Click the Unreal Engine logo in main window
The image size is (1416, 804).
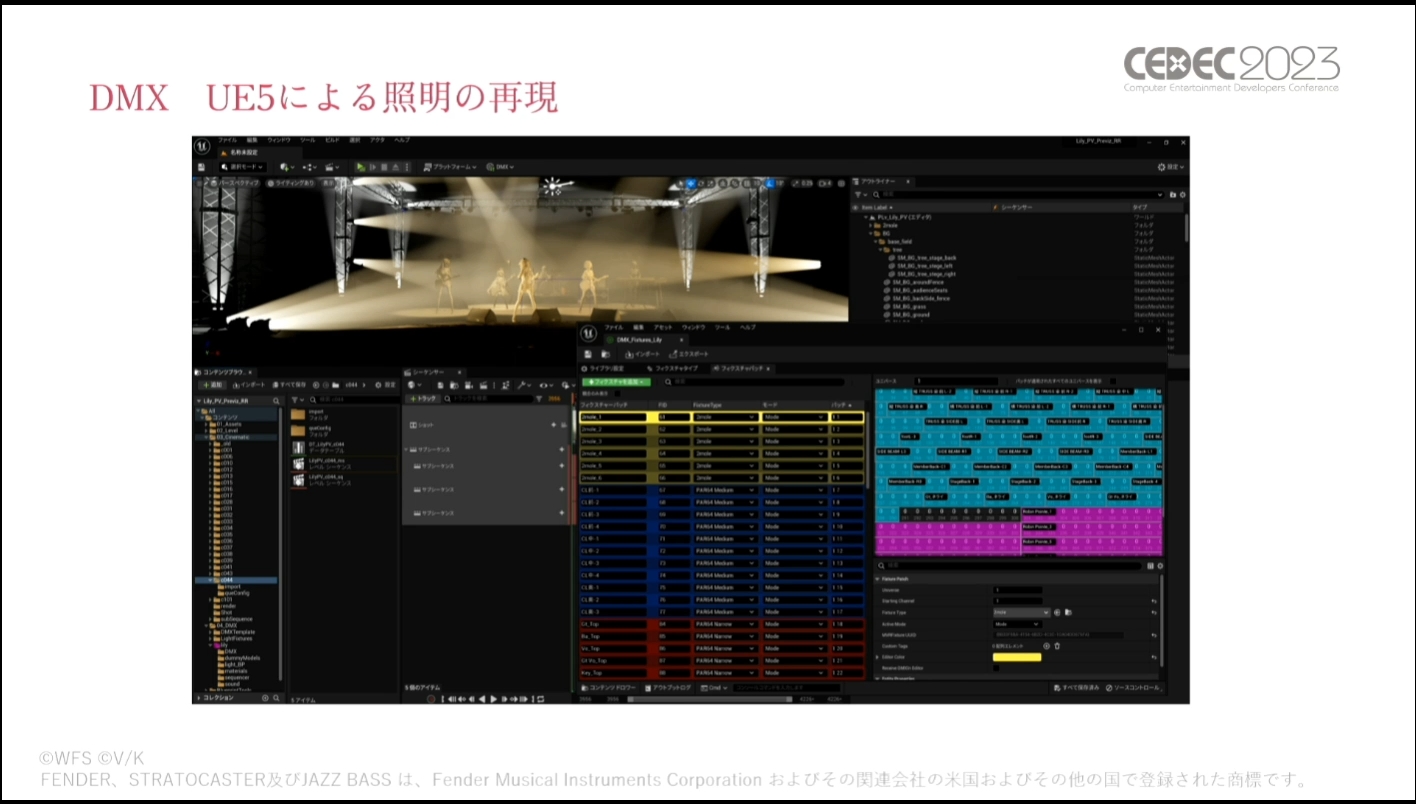pyautogui.click(x=202, y=146)
